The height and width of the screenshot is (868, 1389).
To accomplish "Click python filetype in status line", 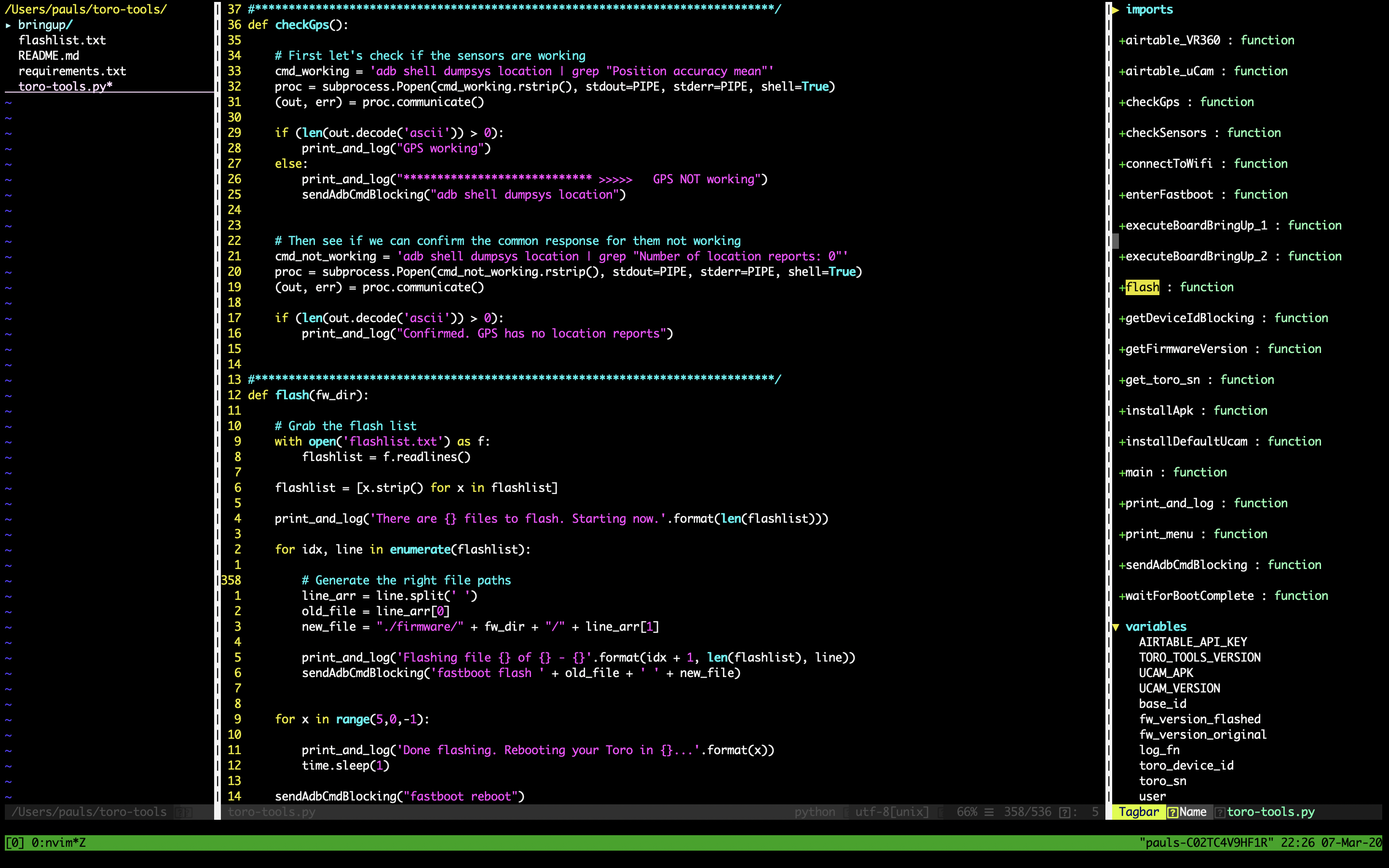I will [x=815, y=813].
